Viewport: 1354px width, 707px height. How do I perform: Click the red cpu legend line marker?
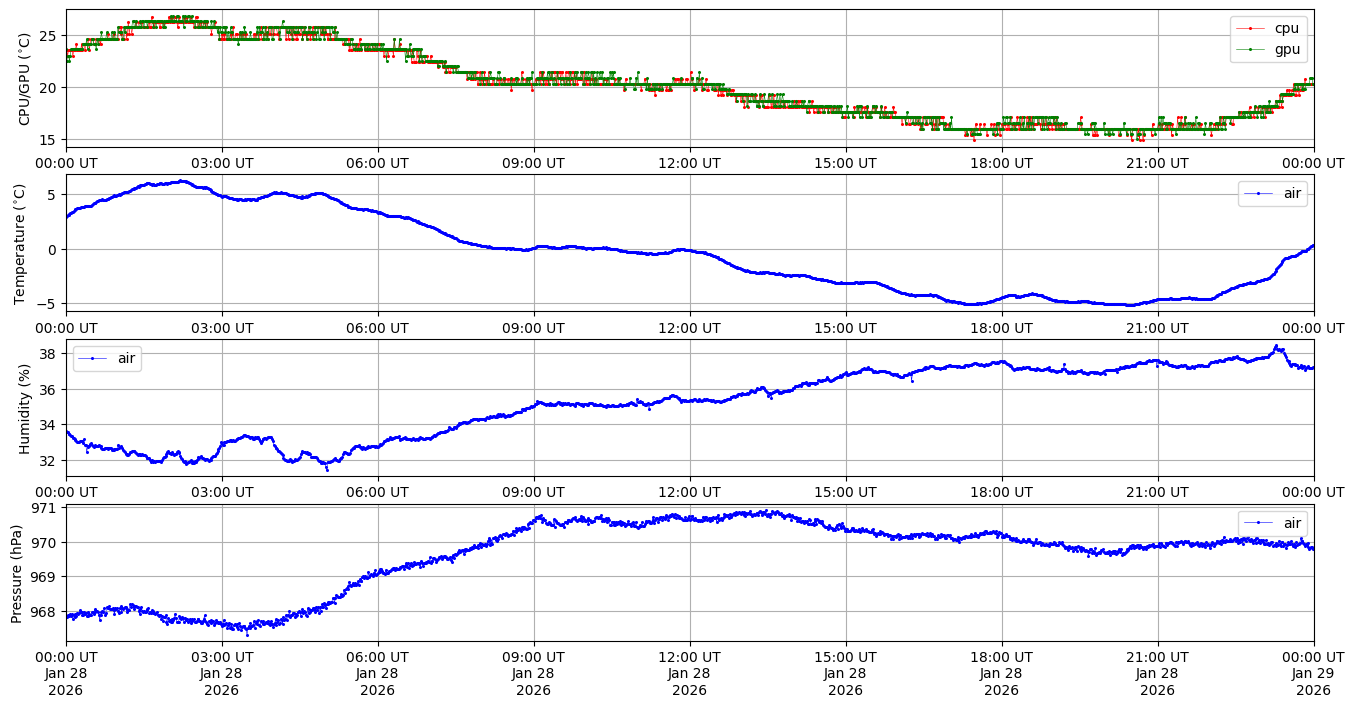[1254, 28]
